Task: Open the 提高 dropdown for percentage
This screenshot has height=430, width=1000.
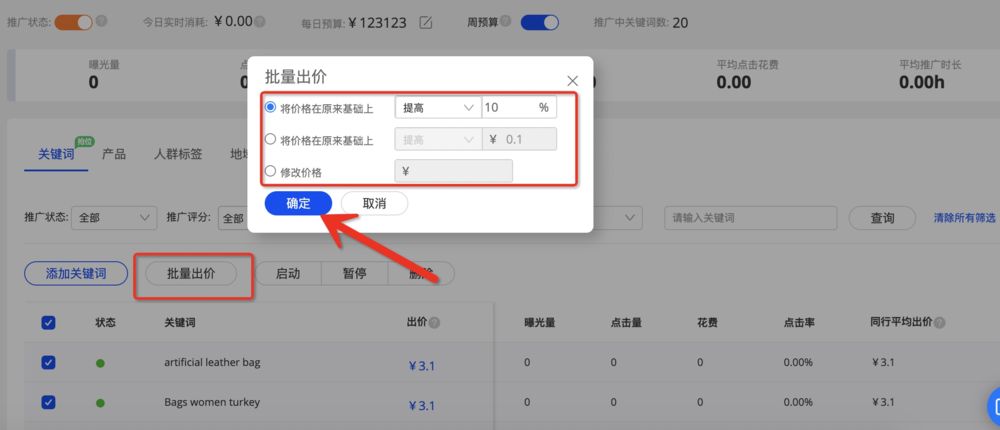Action: tap(438, 107)
